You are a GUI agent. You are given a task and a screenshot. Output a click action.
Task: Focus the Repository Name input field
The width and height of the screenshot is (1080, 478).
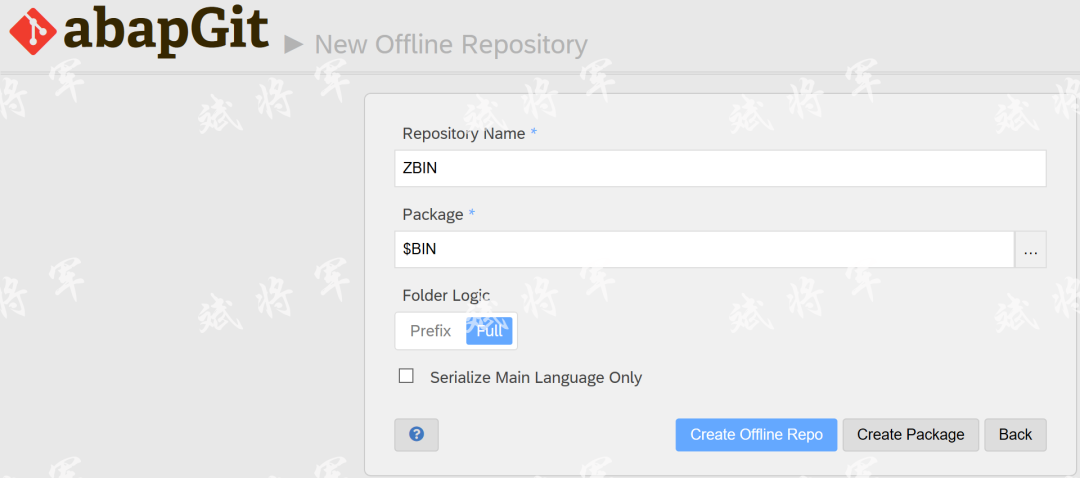(720, 169)
